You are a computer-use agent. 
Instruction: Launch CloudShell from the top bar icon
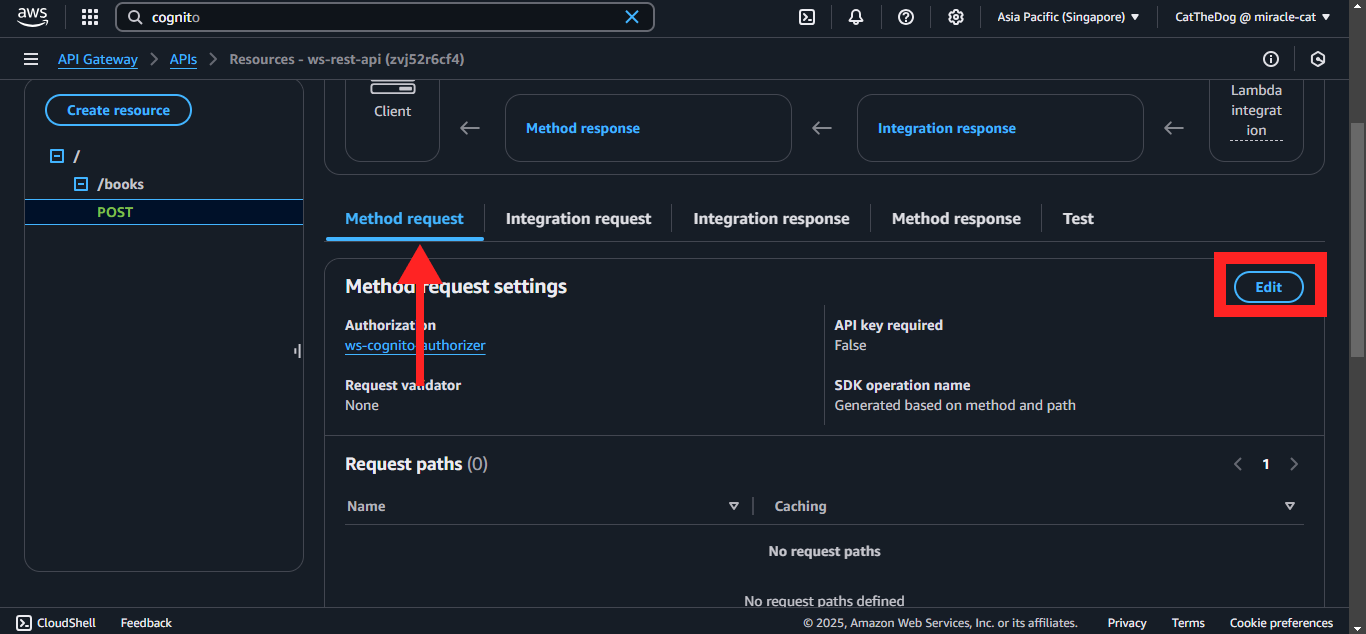[807, 17]
